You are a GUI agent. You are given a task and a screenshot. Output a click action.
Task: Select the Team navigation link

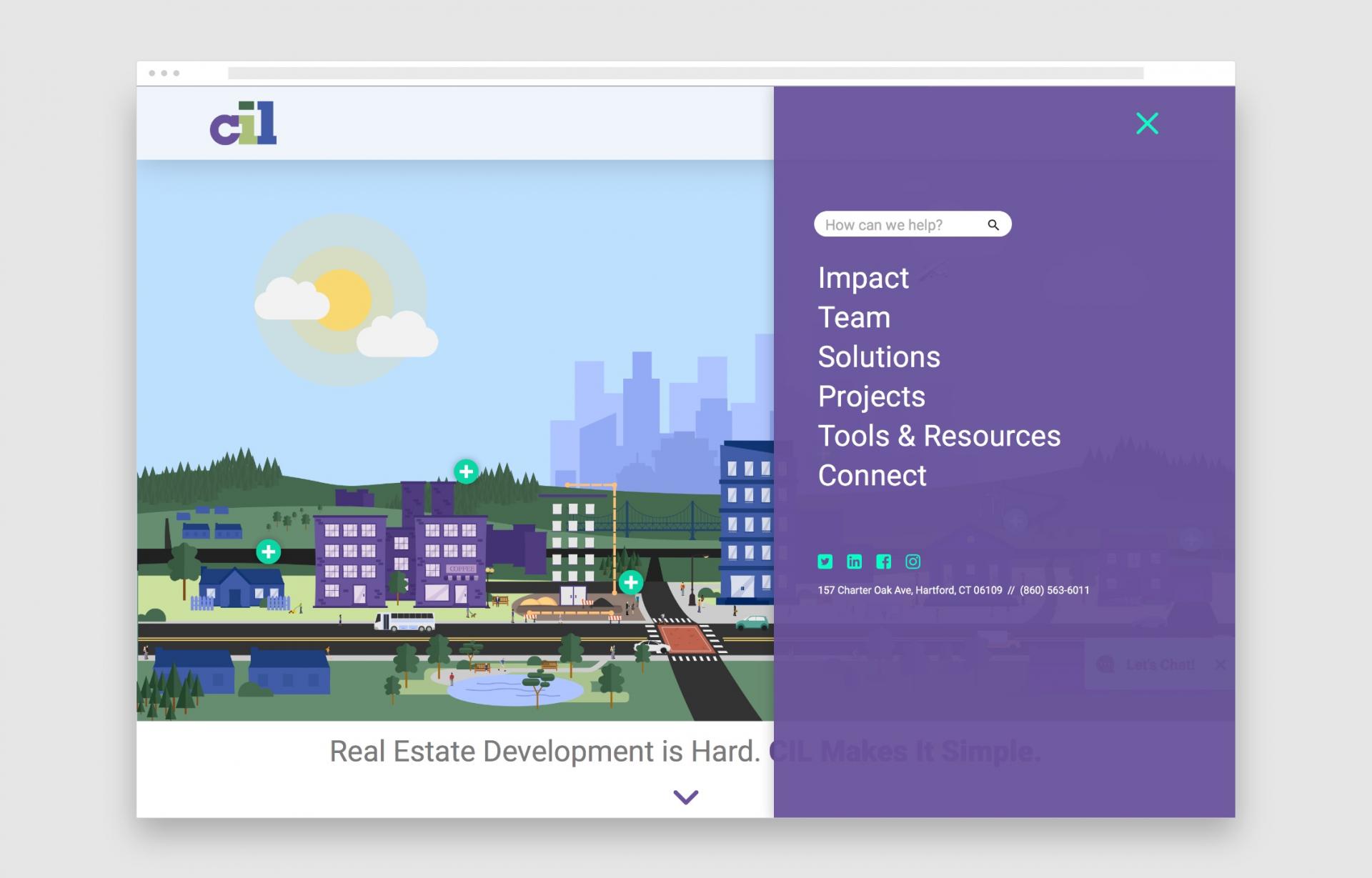(854, 317)
